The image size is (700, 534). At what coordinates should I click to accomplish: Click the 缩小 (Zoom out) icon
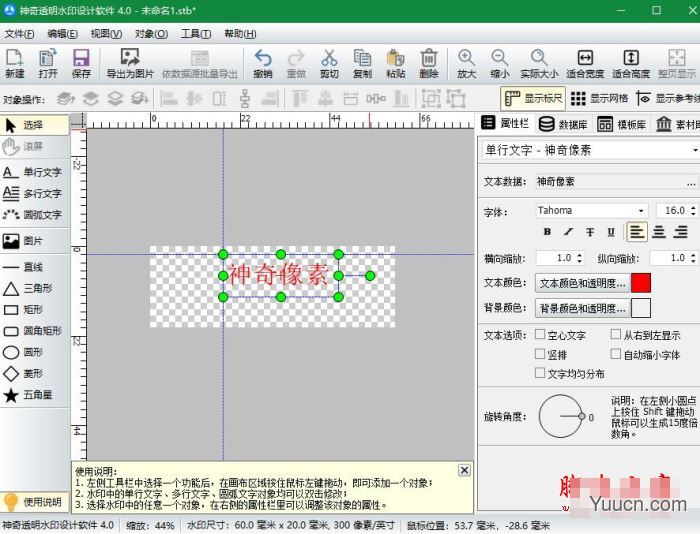point(500,64)
